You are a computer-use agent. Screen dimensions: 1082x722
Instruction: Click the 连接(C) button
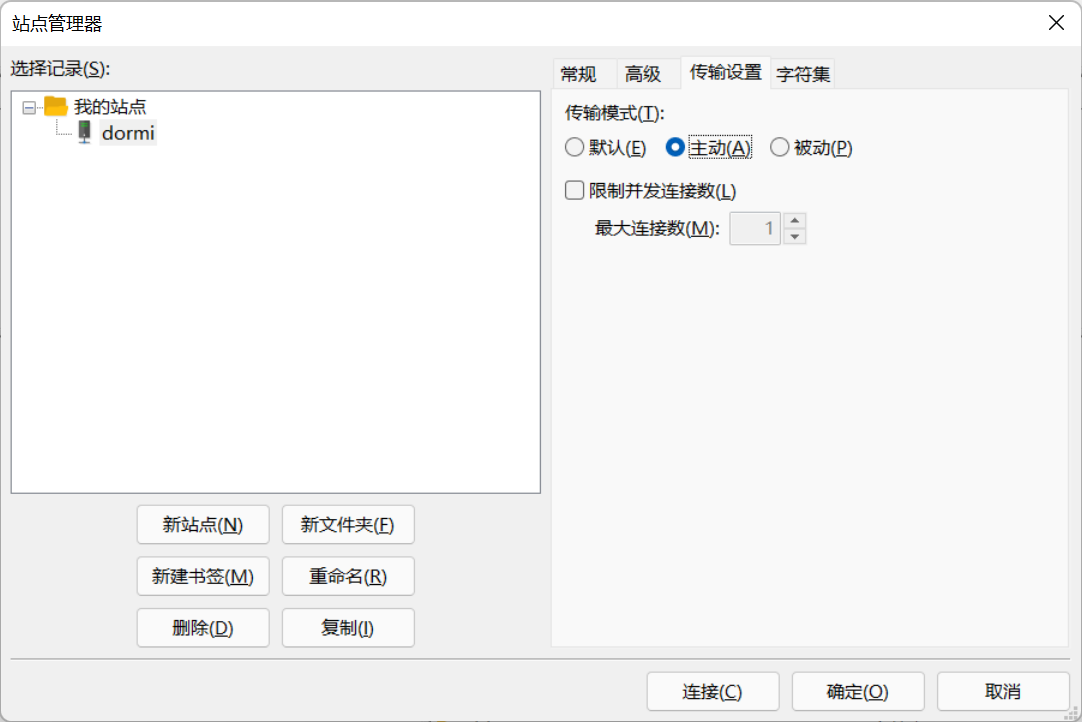tap(713, 692)
